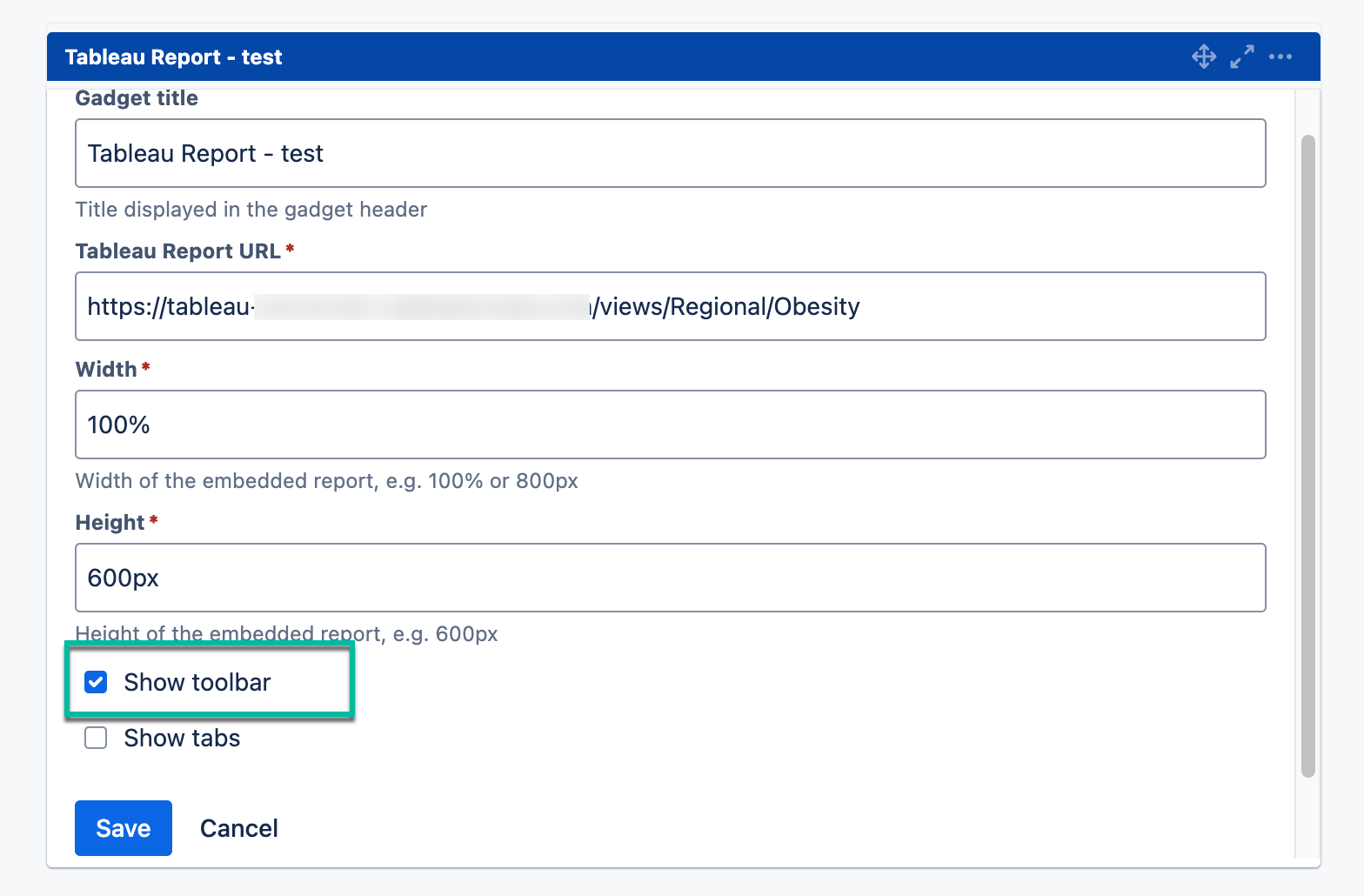Click 'Width of the embedded report' help text
The height and width of the screenshot is (896, 1364).
click(x=327, y=481)
